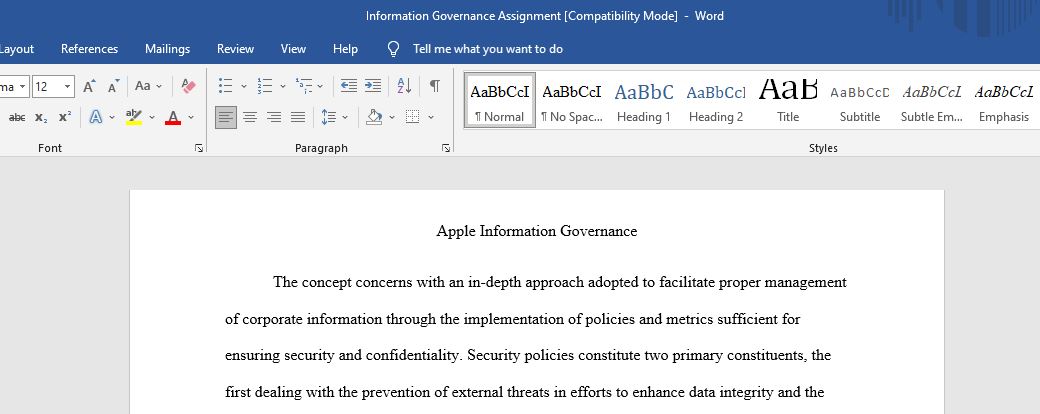Apply red font color
Viewport: 1040px width, 414px height.
[174, 117]
